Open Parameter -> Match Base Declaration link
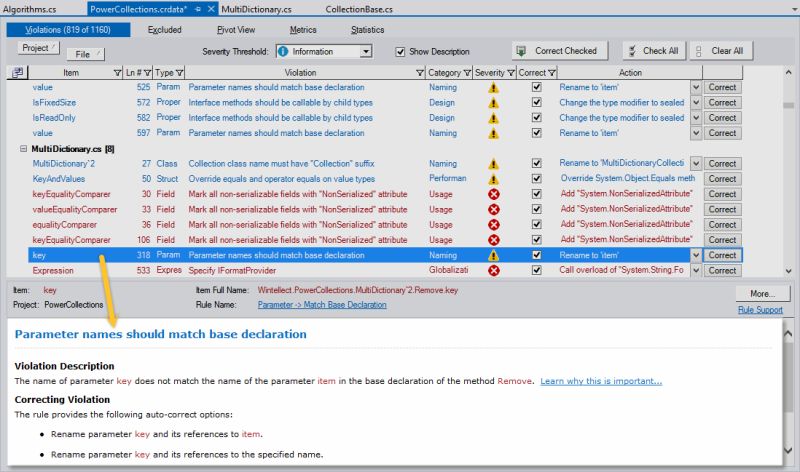This screenshot has width=800, height=472. click(x=322, y=305)
